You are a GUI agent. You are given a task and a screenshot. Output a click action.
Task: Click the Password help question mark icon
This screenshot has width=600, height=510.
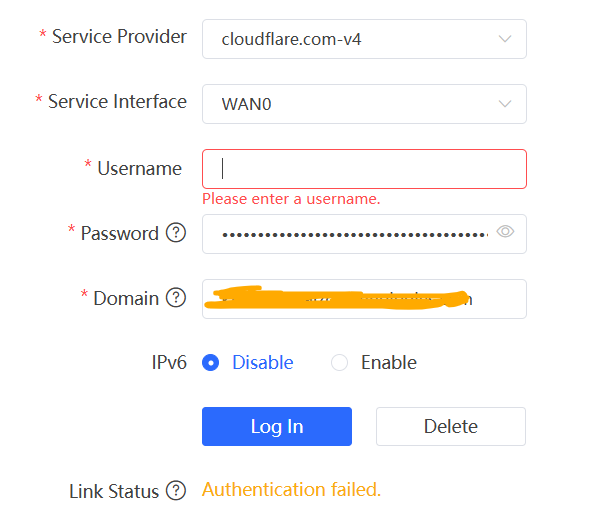click(176, 233)
